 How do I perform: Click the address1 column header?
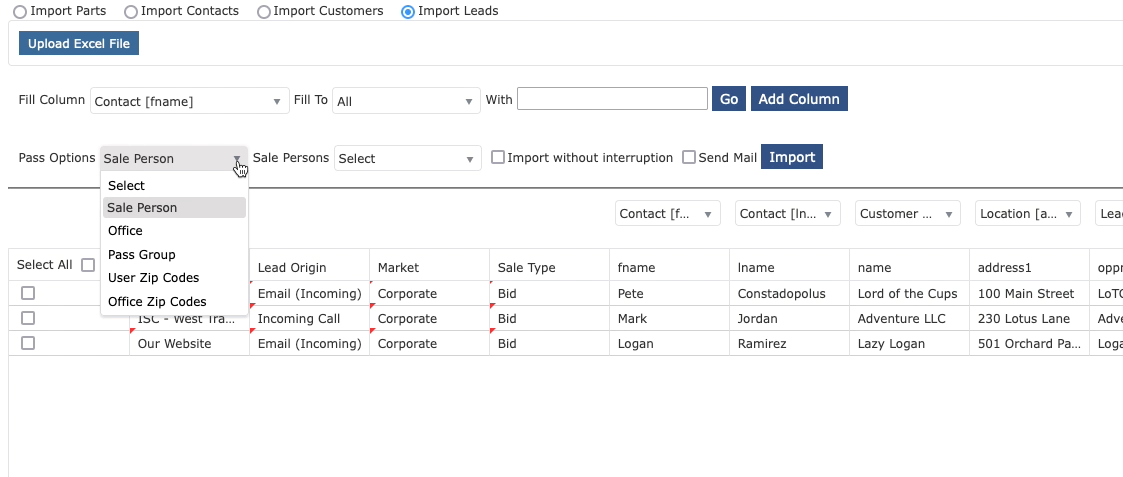pyautogui.click(x=1029, y=267)
